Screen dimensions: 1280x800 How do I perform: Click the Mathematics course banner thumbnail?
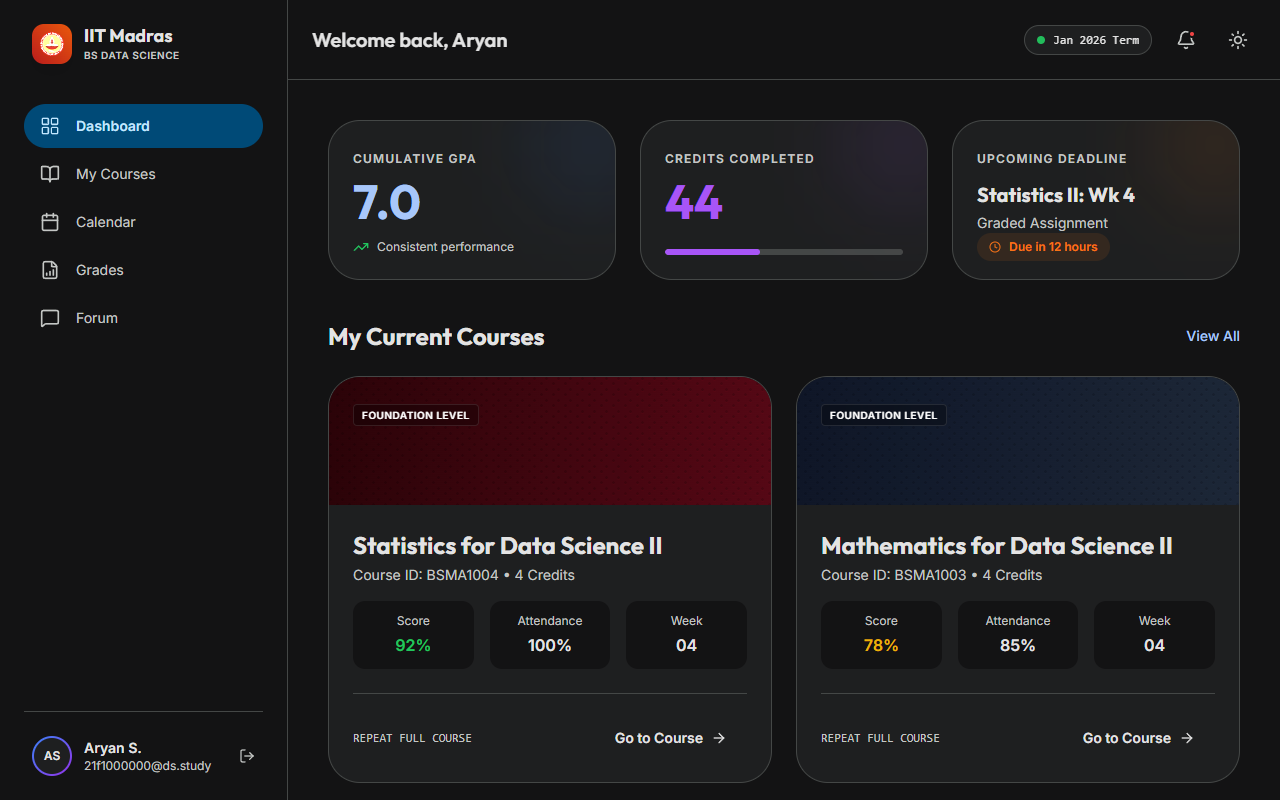[1017, 450]
